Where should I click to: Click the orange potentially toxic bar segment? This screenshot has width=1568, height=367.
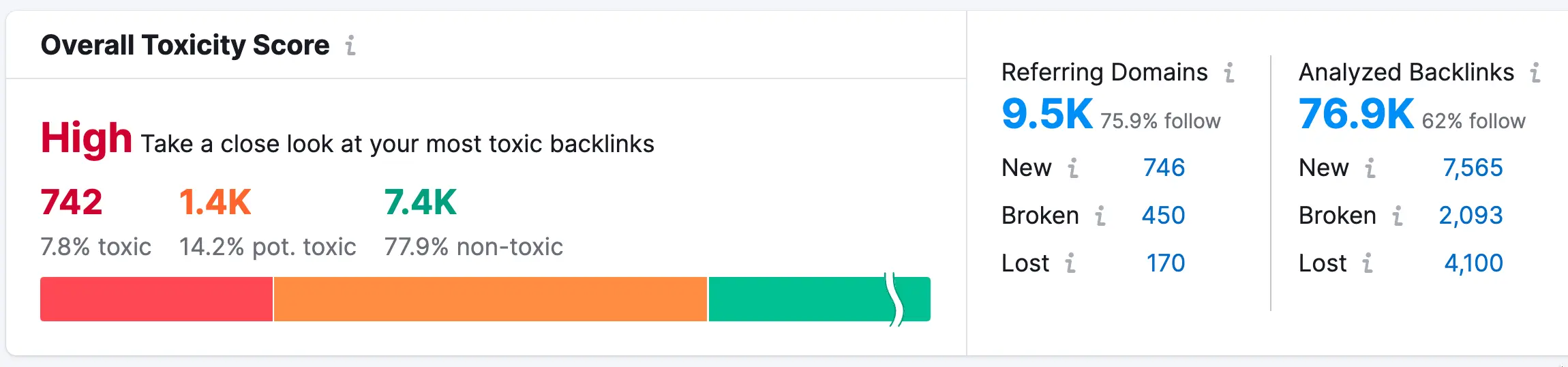tap(489, 299)
